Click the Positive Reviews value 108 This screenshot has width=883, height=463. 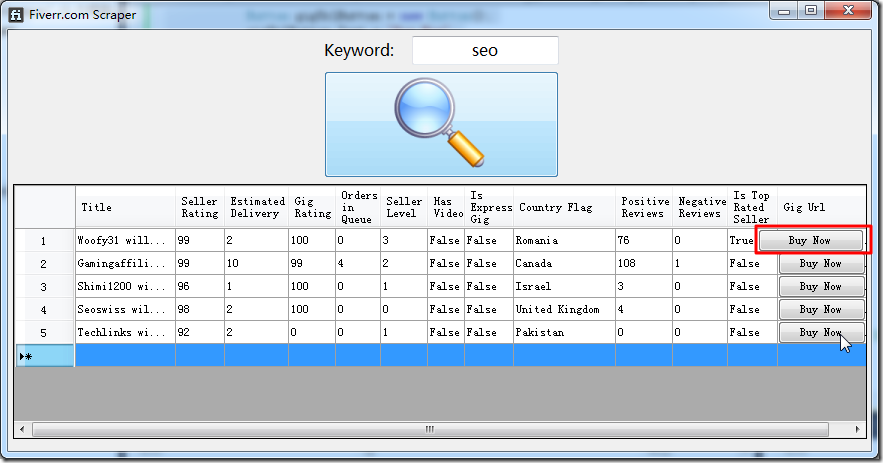click(644, 264)
